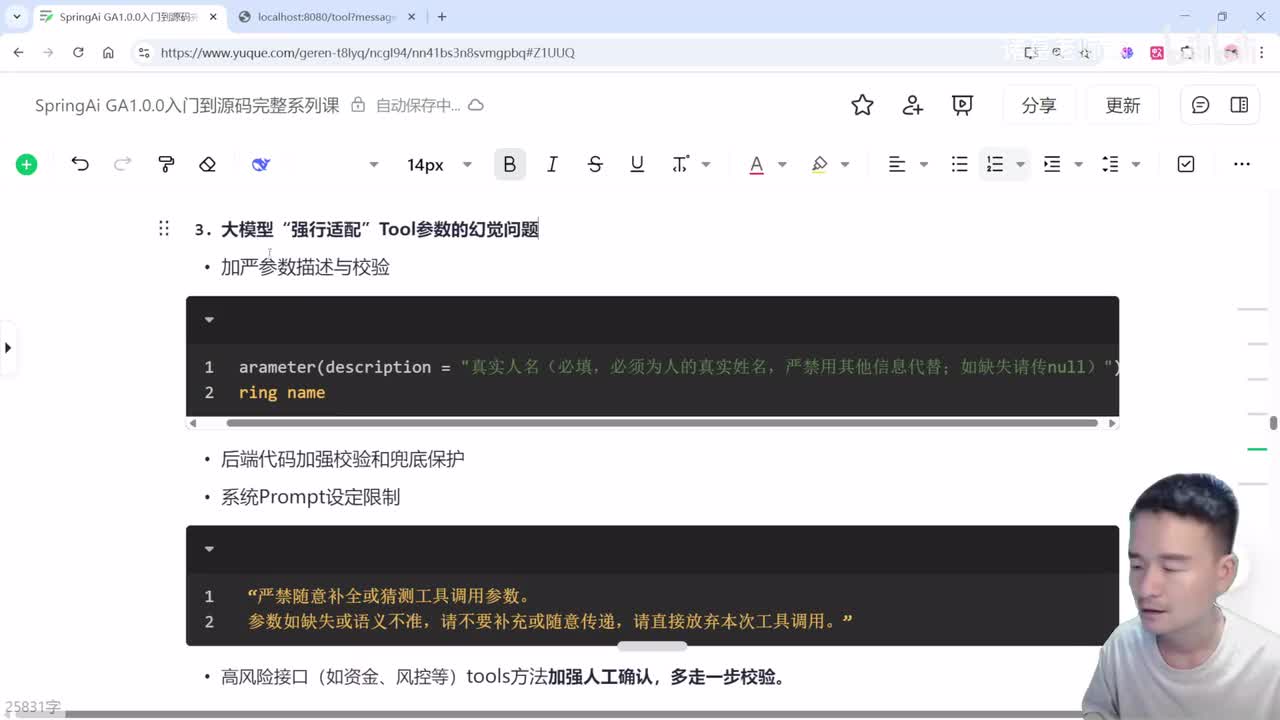Collapse the first code block

pyautogui.click(x=209, y=320)
